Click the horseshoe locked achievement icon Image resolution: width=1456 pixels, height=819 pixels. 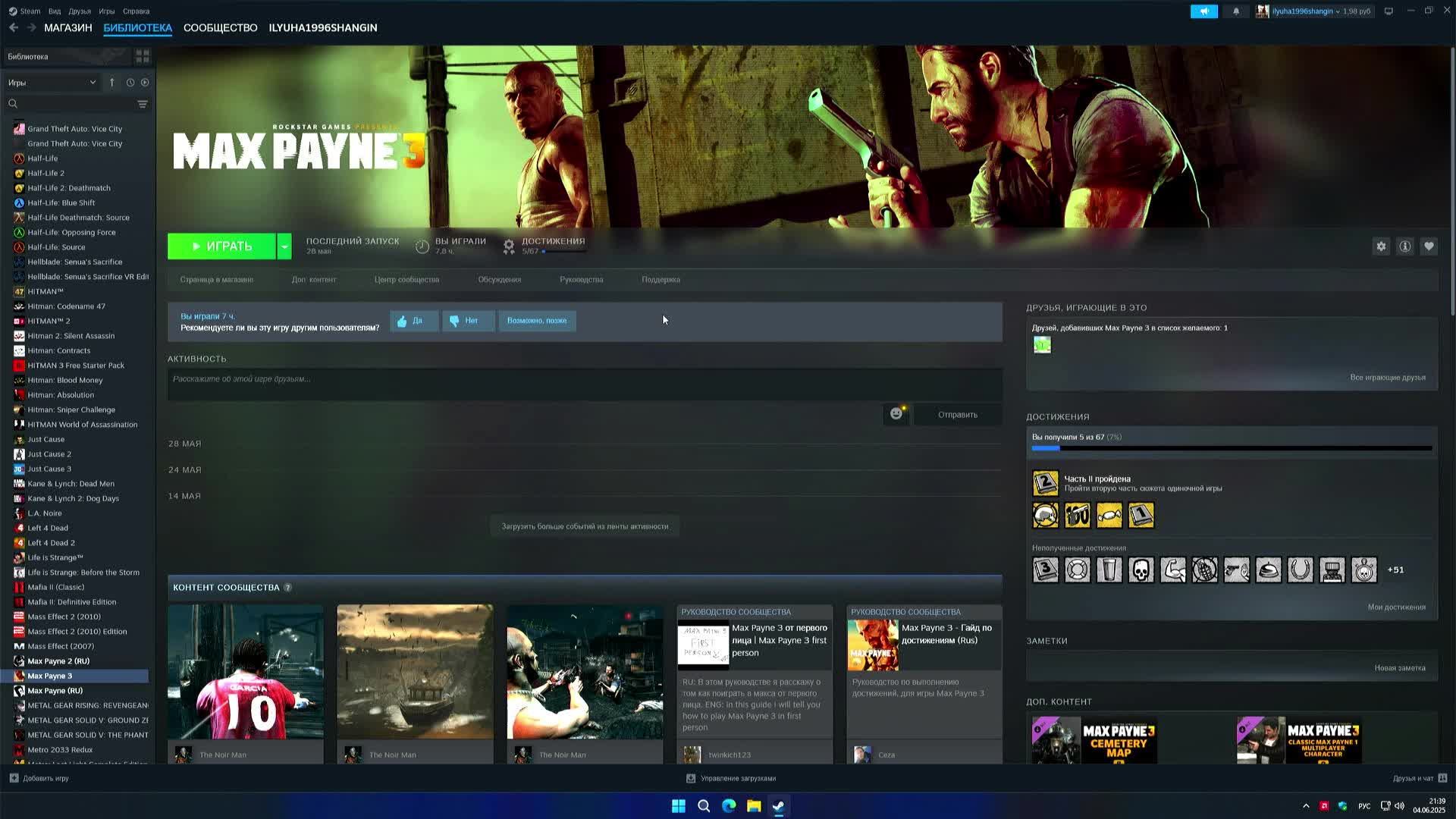point(1300,570)
